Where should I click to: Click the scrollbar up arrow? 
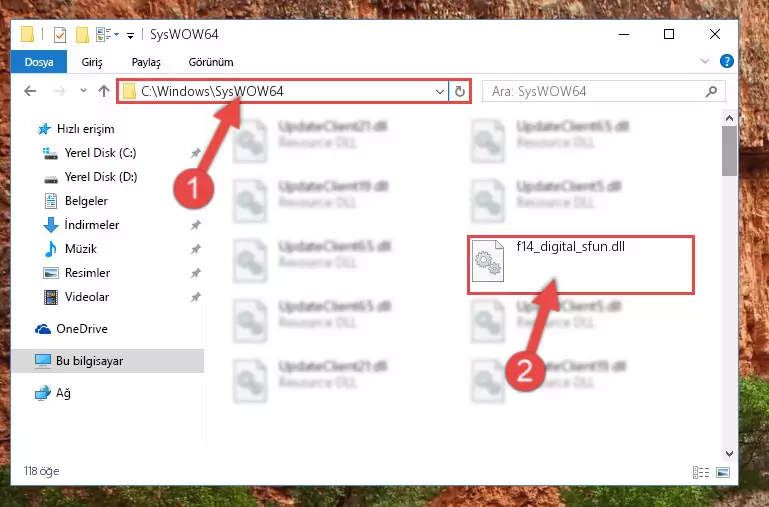[x=729, y=118]
